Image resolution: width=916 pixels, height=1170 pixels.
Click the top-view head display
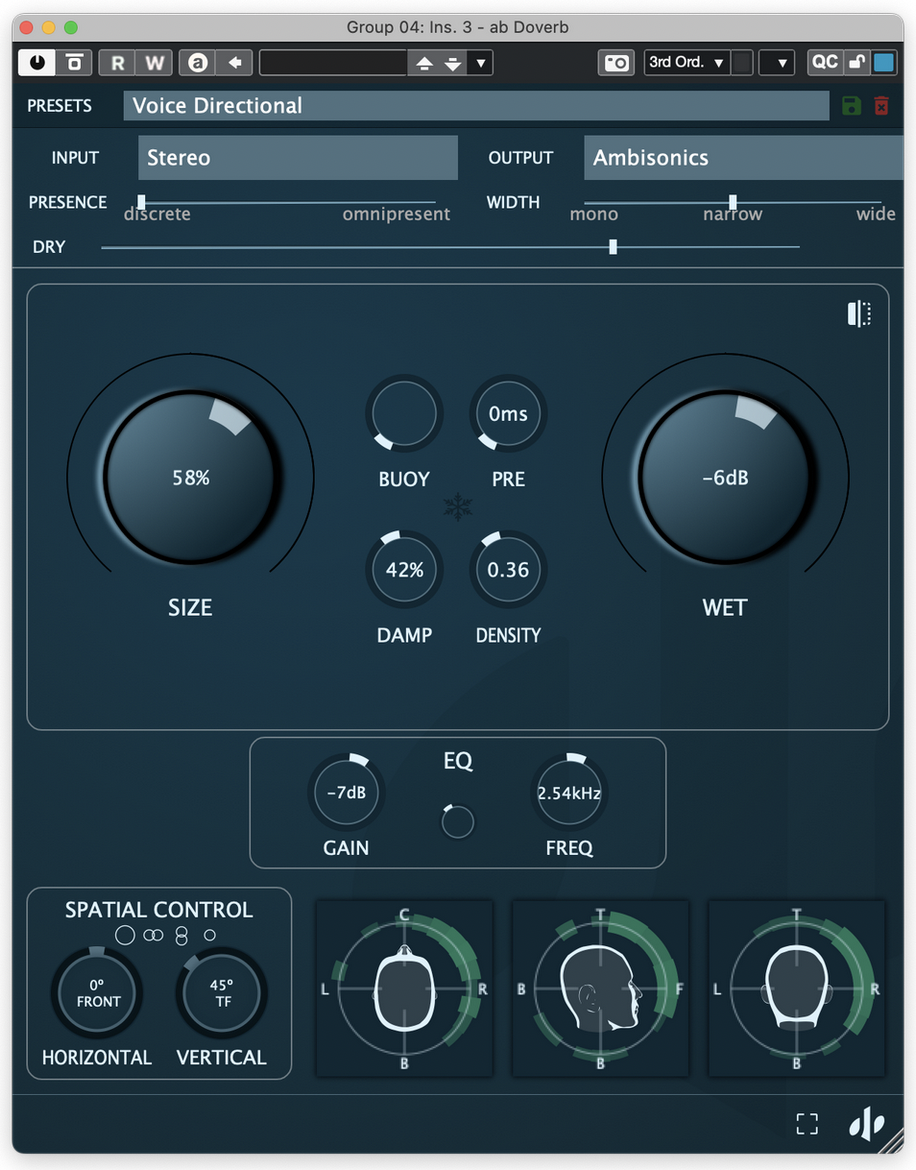[404, 989]
